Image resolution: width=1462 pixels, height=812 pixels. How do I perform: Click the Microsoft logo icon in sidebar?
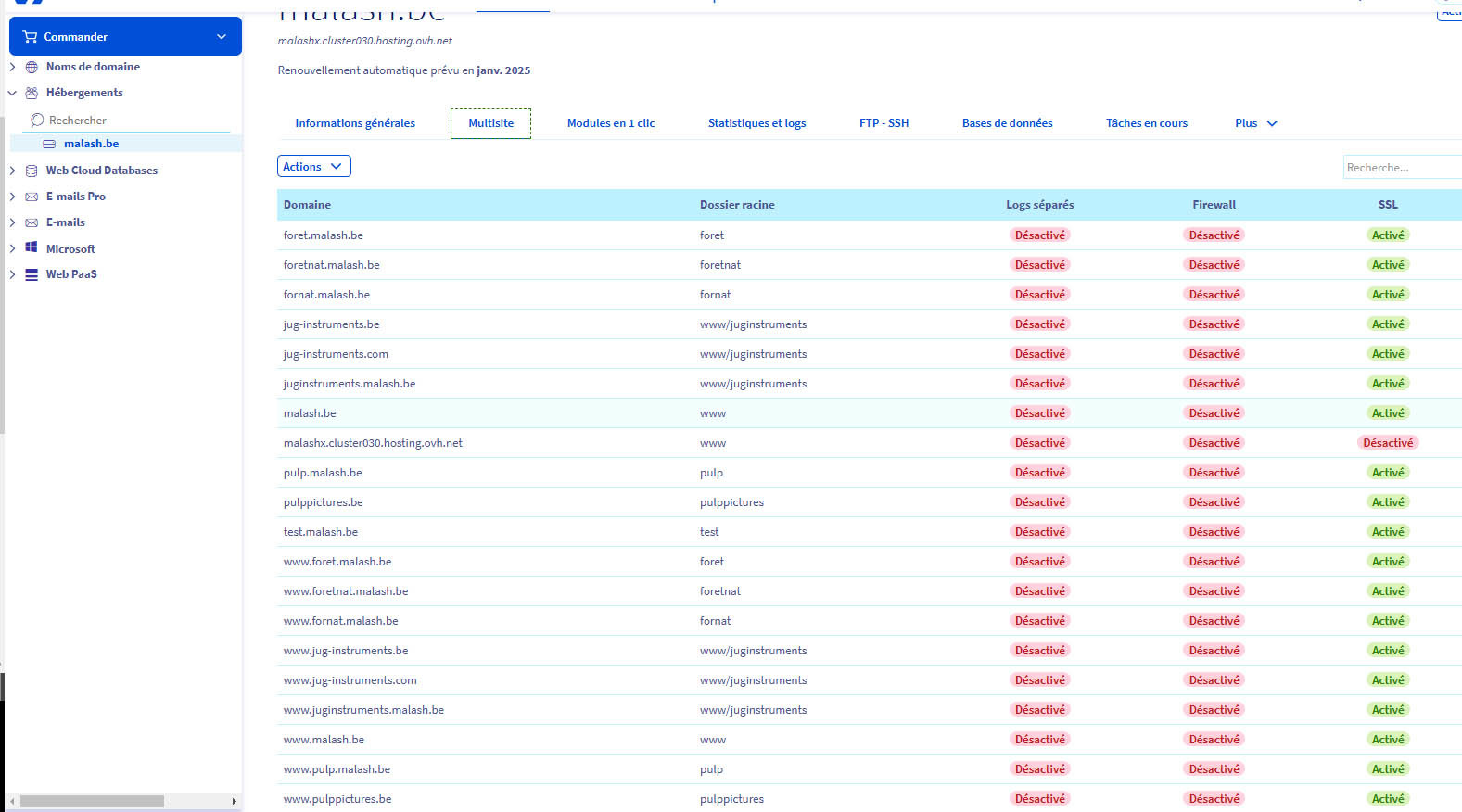pyautogui.click(x=32, y=248)
